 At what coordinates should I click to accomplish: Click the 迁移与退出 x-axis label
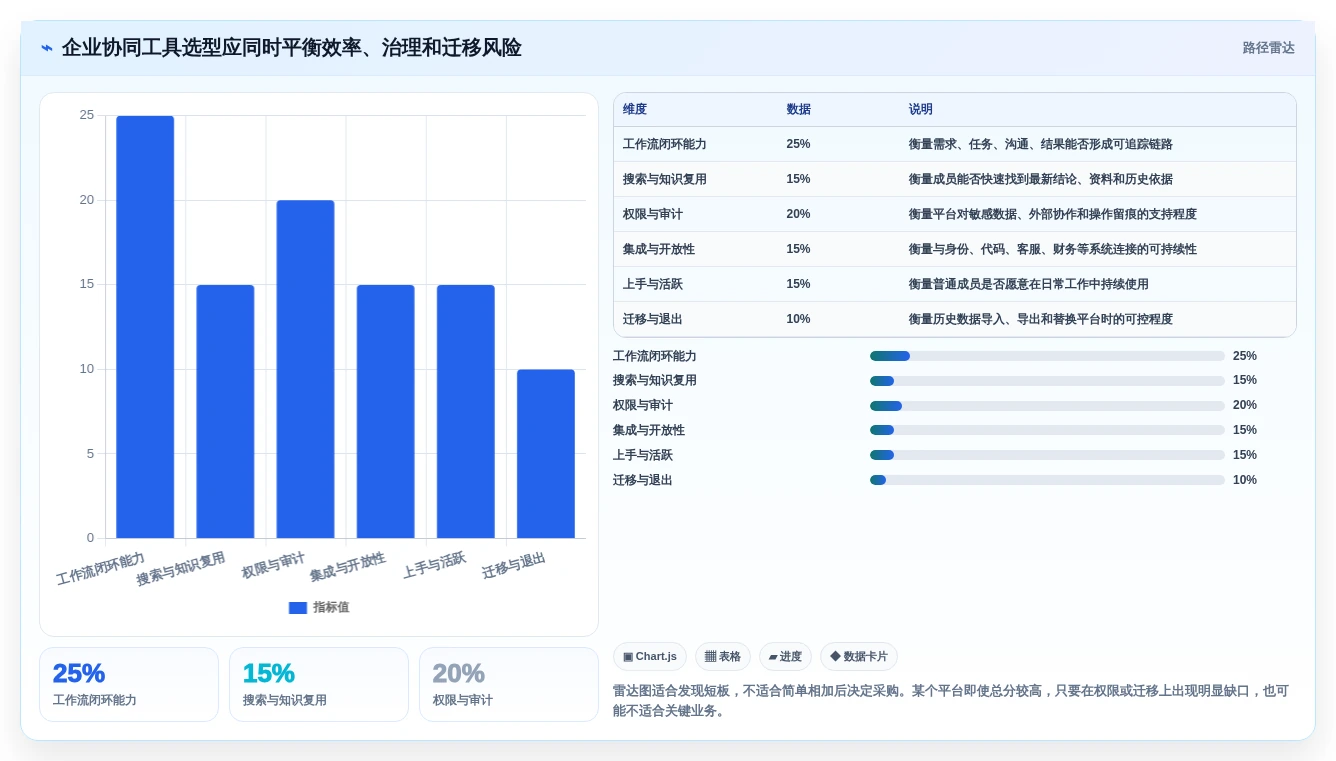[x=514, y=566]
